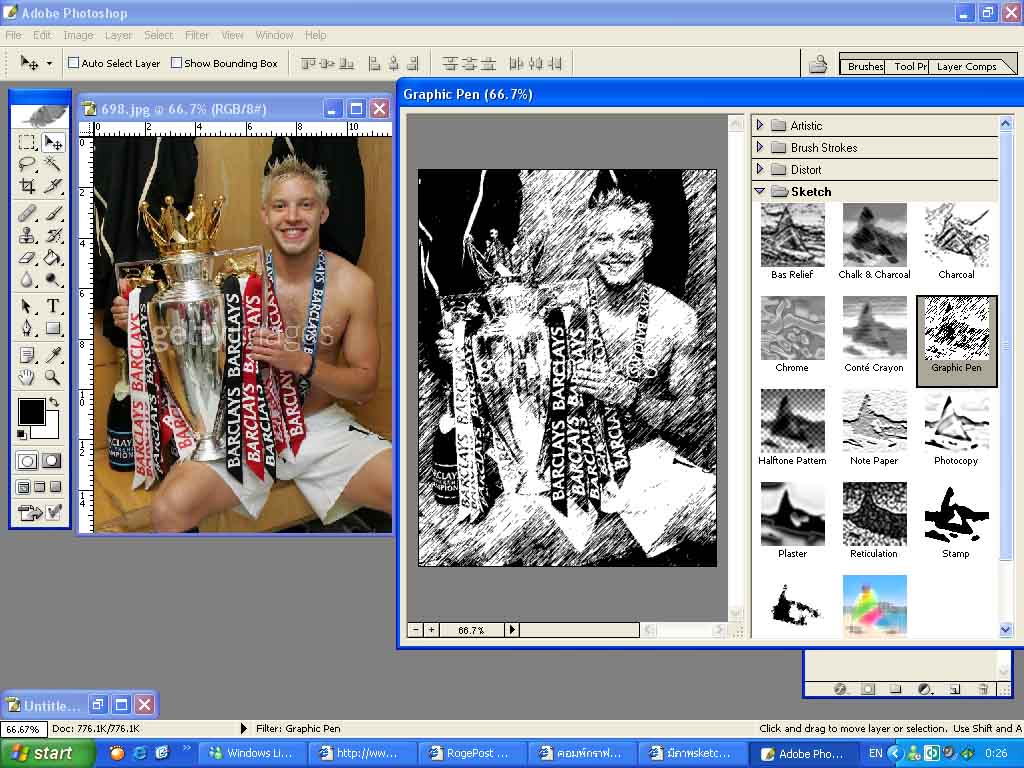Switch to the Layer Comps tab

tap(967, 66)
